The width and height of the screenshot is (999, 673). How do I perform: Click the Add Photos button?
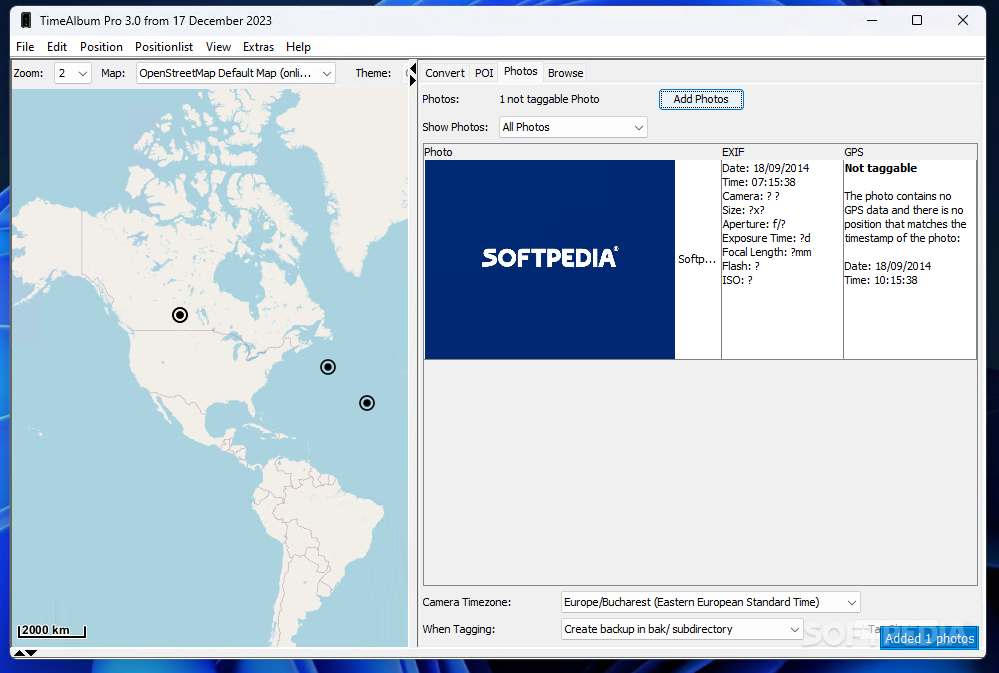(x=701, y=99)
